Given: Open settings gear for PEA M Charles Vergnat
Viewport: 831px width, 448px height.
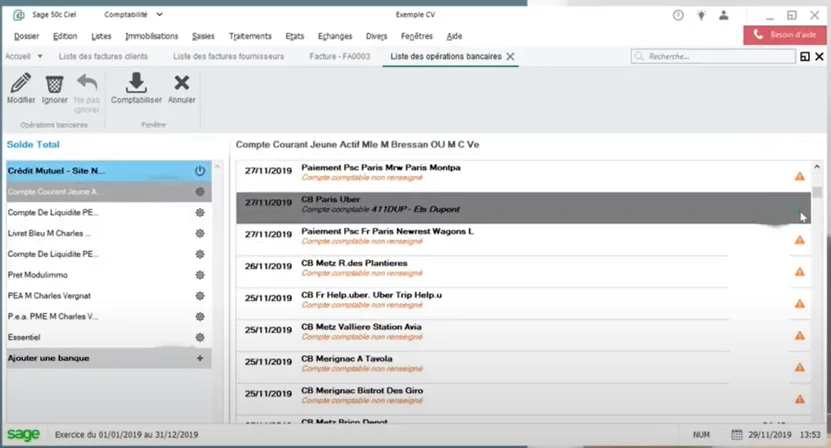Looking at the screenshot, I should pyautogui.click(x=200, y=295).
